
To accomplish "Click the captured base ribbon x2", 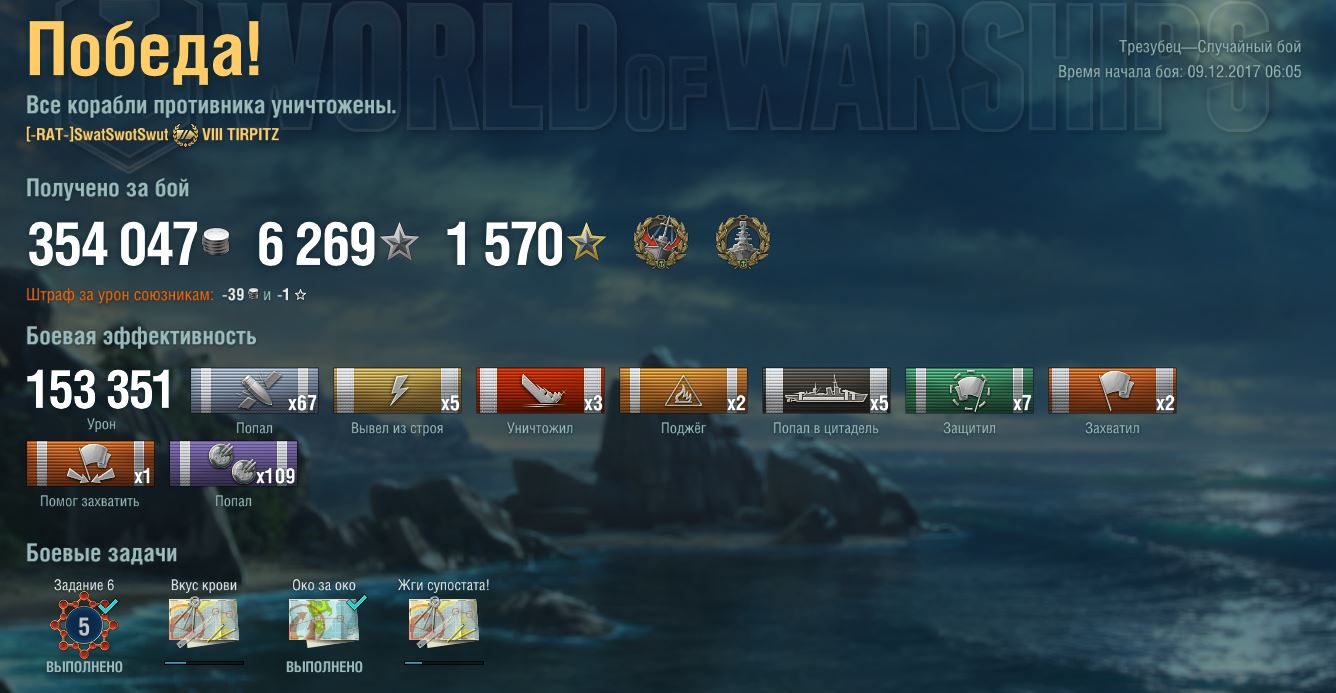I will coord(1112,390).
